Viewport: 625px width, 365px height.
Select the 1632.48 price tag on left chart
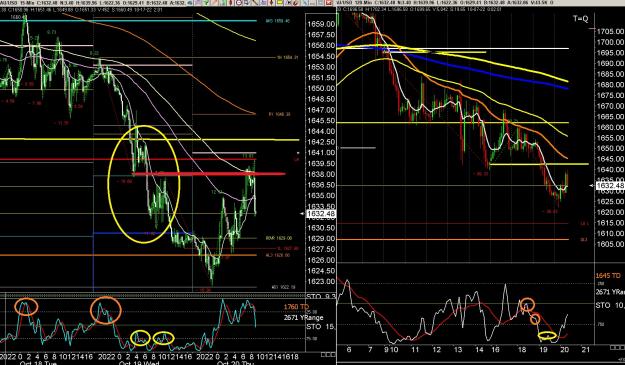[x=321, y=214]
